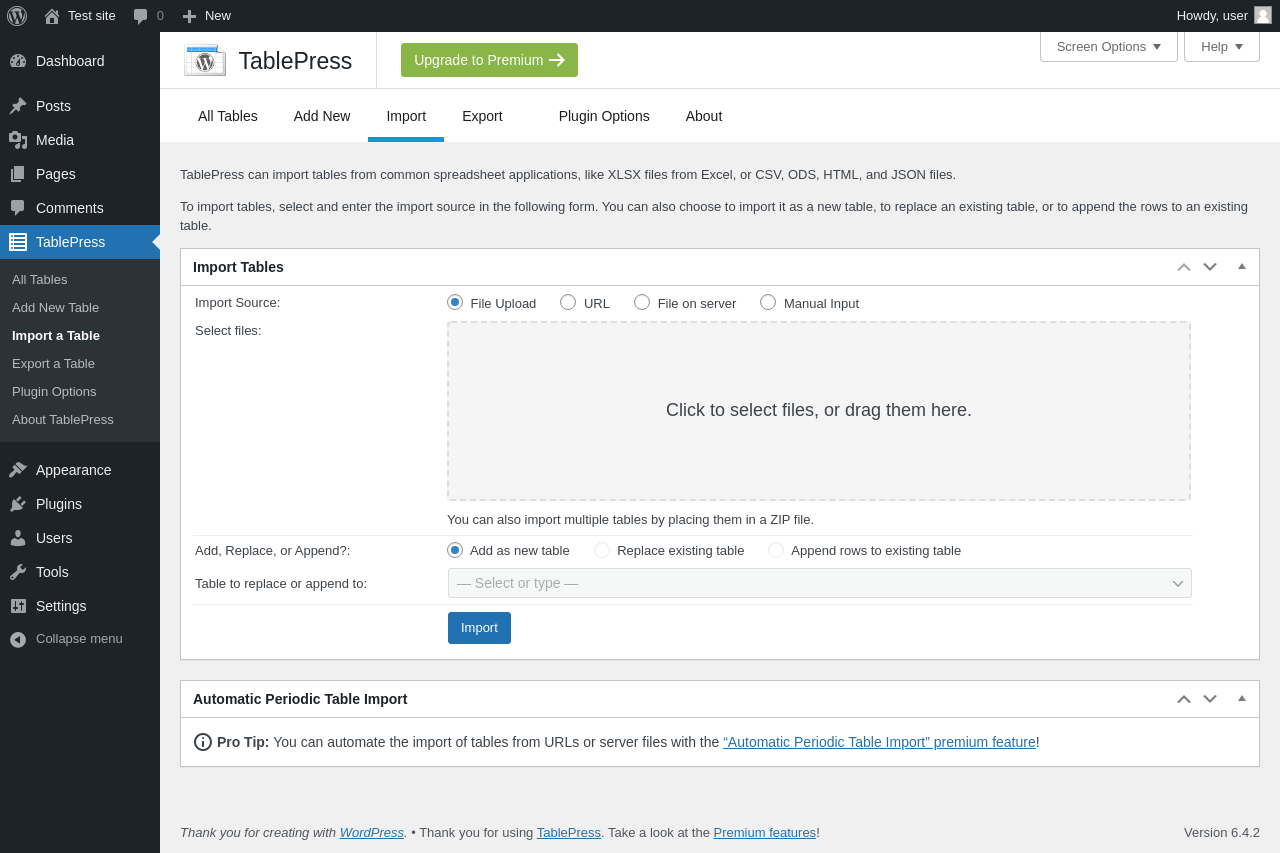Image resolution: width=1280 pixels, height=853 pixels.
Task: Open the About tab
Action: point(704,116)
